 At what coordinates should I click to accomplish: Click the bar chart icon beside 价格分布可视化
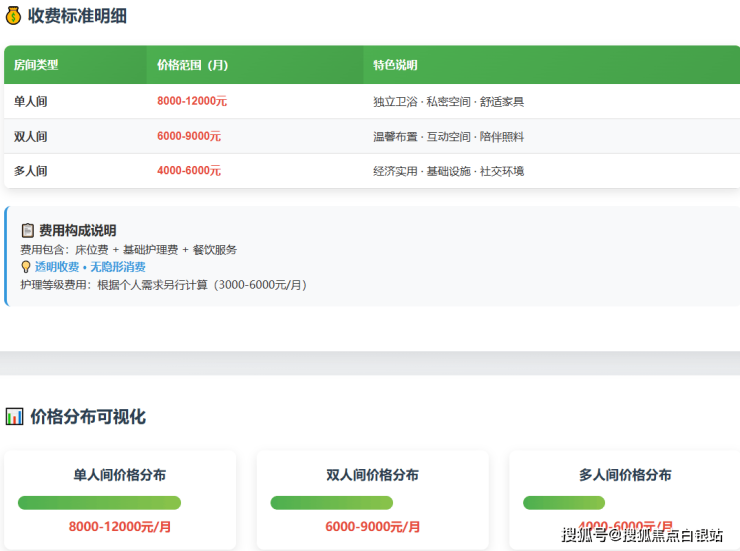pyautogui.click(x=14, y=416)
